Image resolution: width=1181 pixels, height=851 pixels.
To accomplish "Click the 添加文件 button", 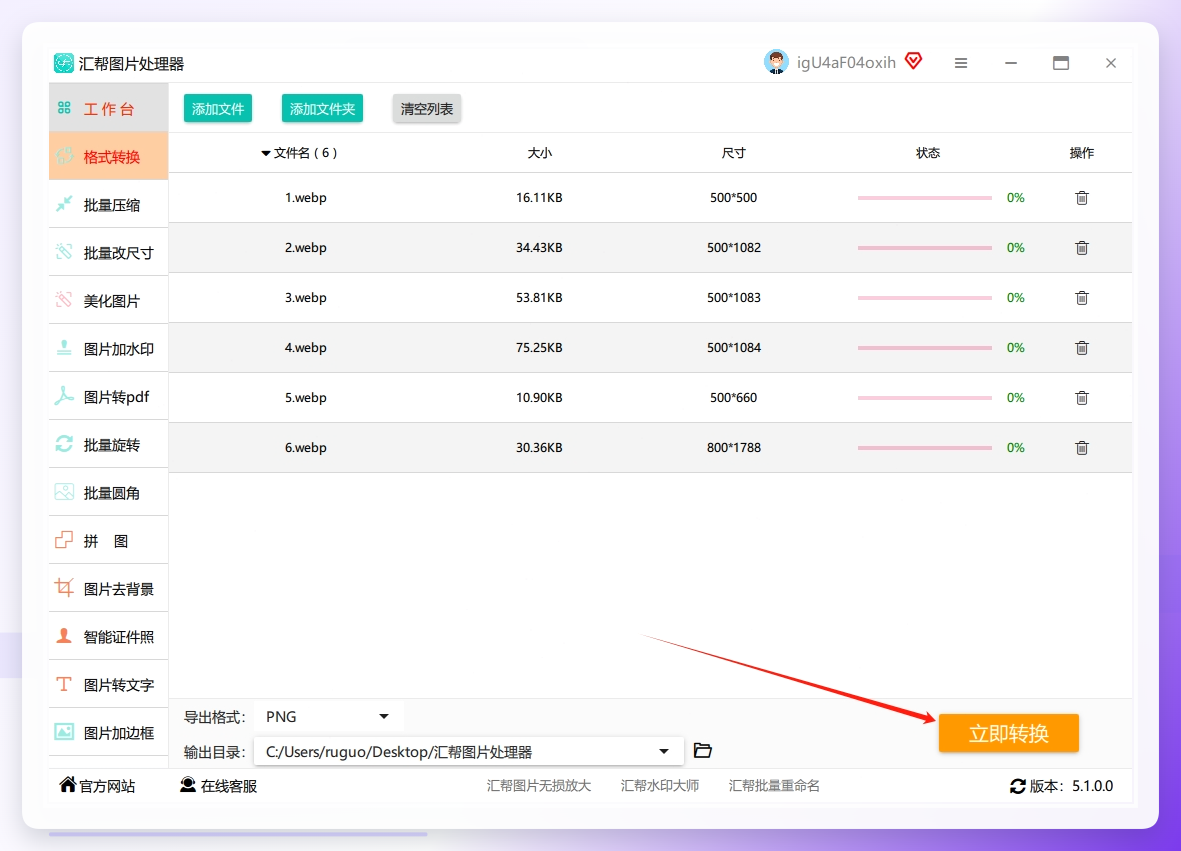I will coord(218,108).
